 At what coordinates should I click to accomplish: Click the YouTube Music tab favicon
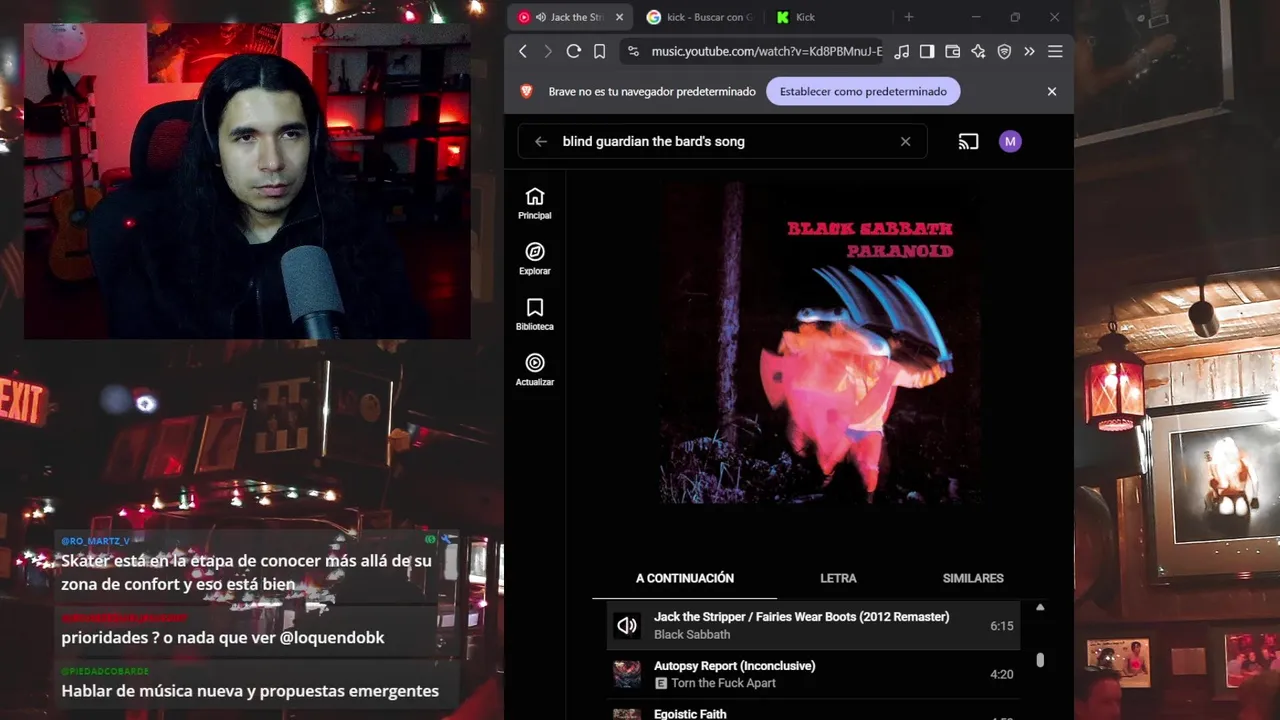[x=524, y=17]
